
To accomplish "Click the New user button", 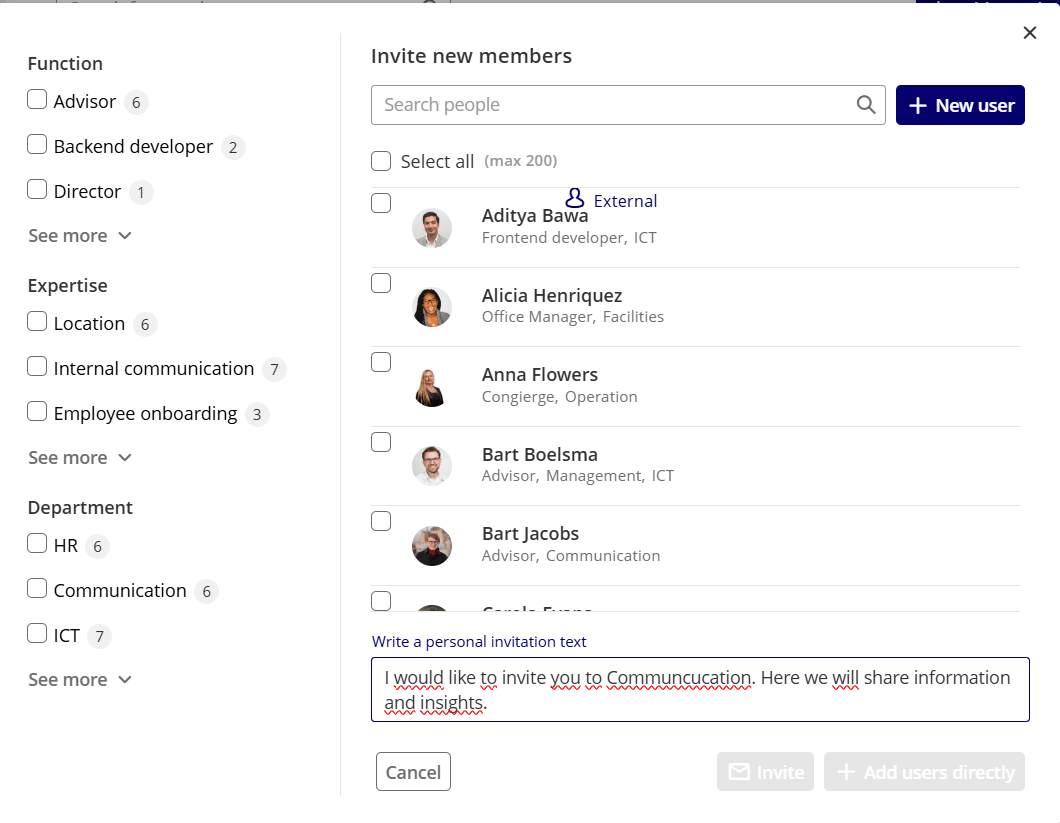I will [x=960, y=105].
